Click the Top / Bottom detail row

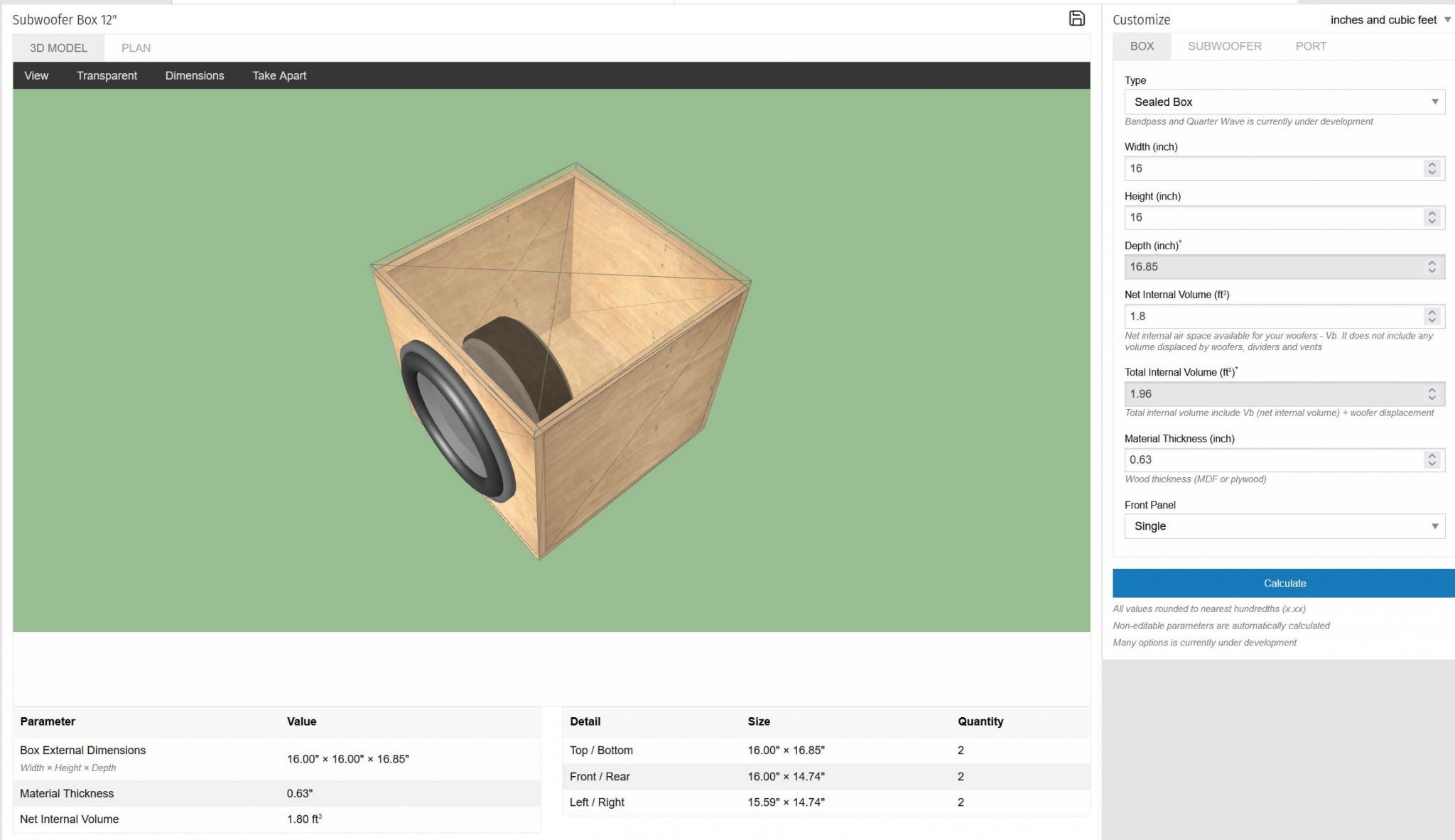pyautogui.click(x=826, y=751)
